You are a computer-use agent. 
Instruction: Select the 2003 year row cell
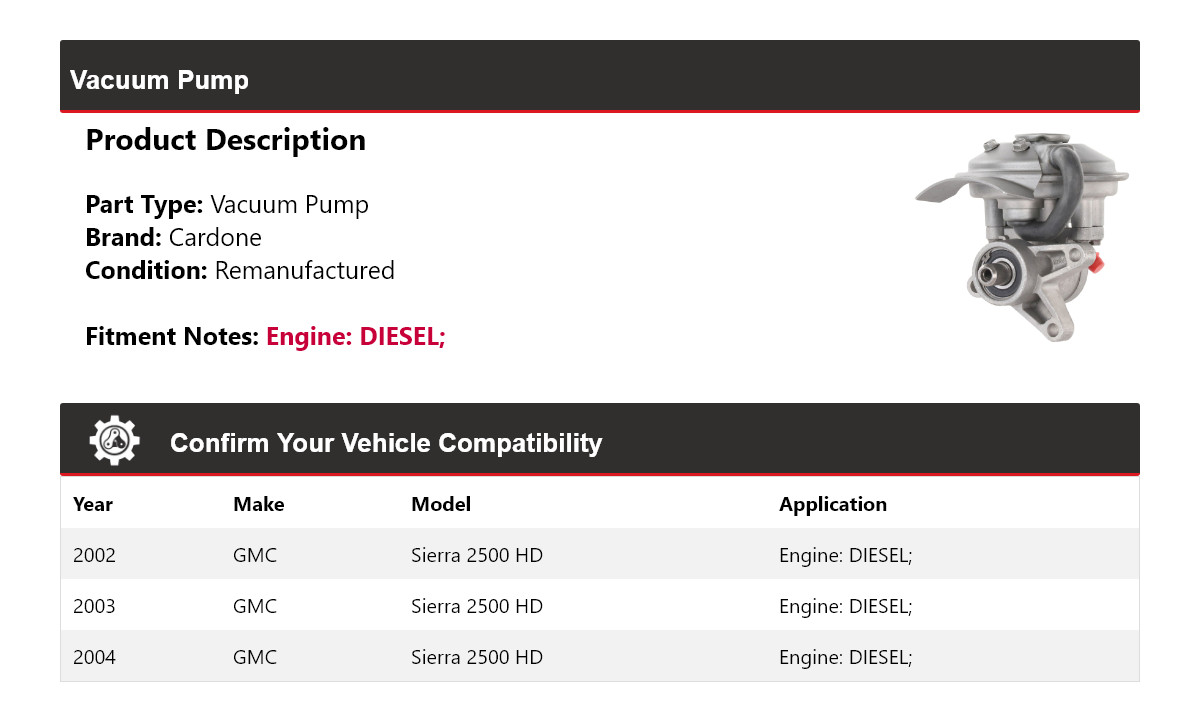(94, 606)
